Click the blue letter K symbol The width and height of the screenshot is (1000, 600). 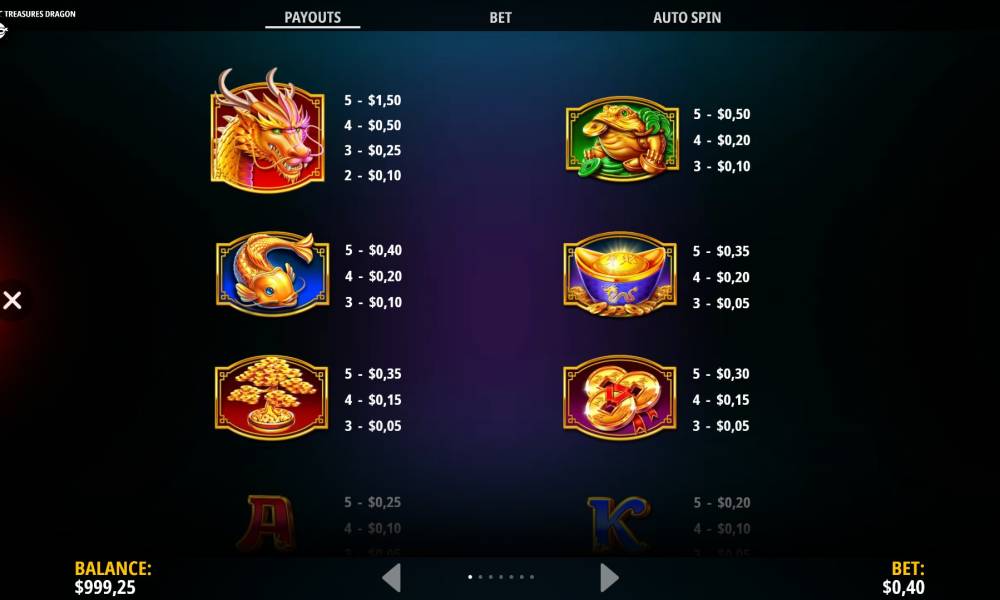click(x=617, y=523)
